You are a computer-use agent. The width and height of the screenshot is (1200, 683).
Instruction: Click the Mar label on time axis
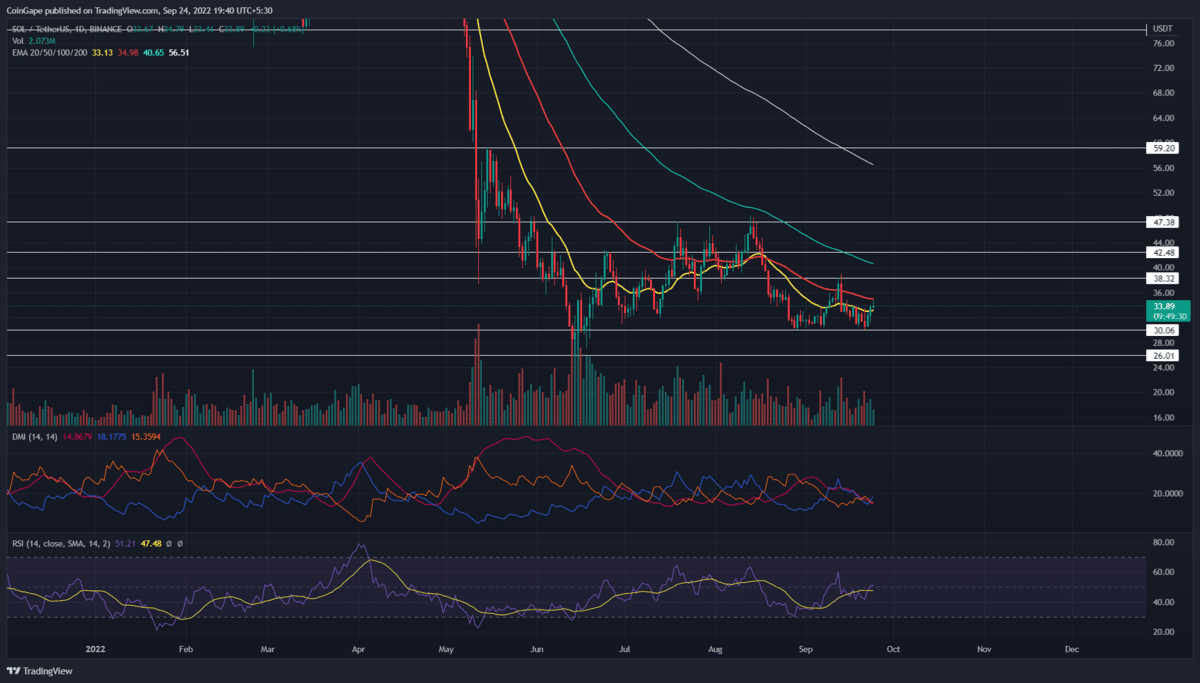[266, 649]
